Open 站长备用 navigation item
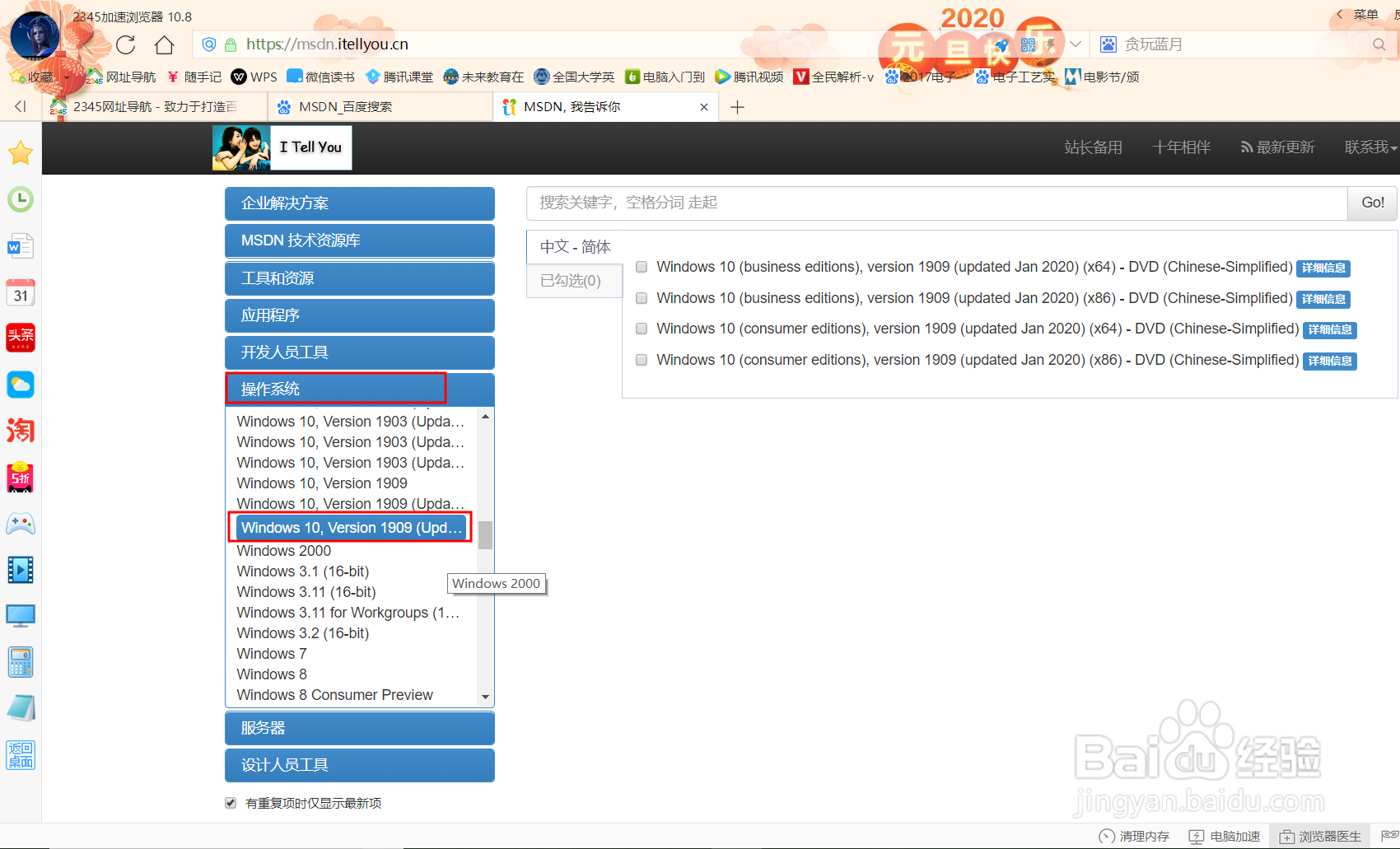The width and height of the screenshot is (1400, 849). pyautogui.click(x=1093, y=147)
